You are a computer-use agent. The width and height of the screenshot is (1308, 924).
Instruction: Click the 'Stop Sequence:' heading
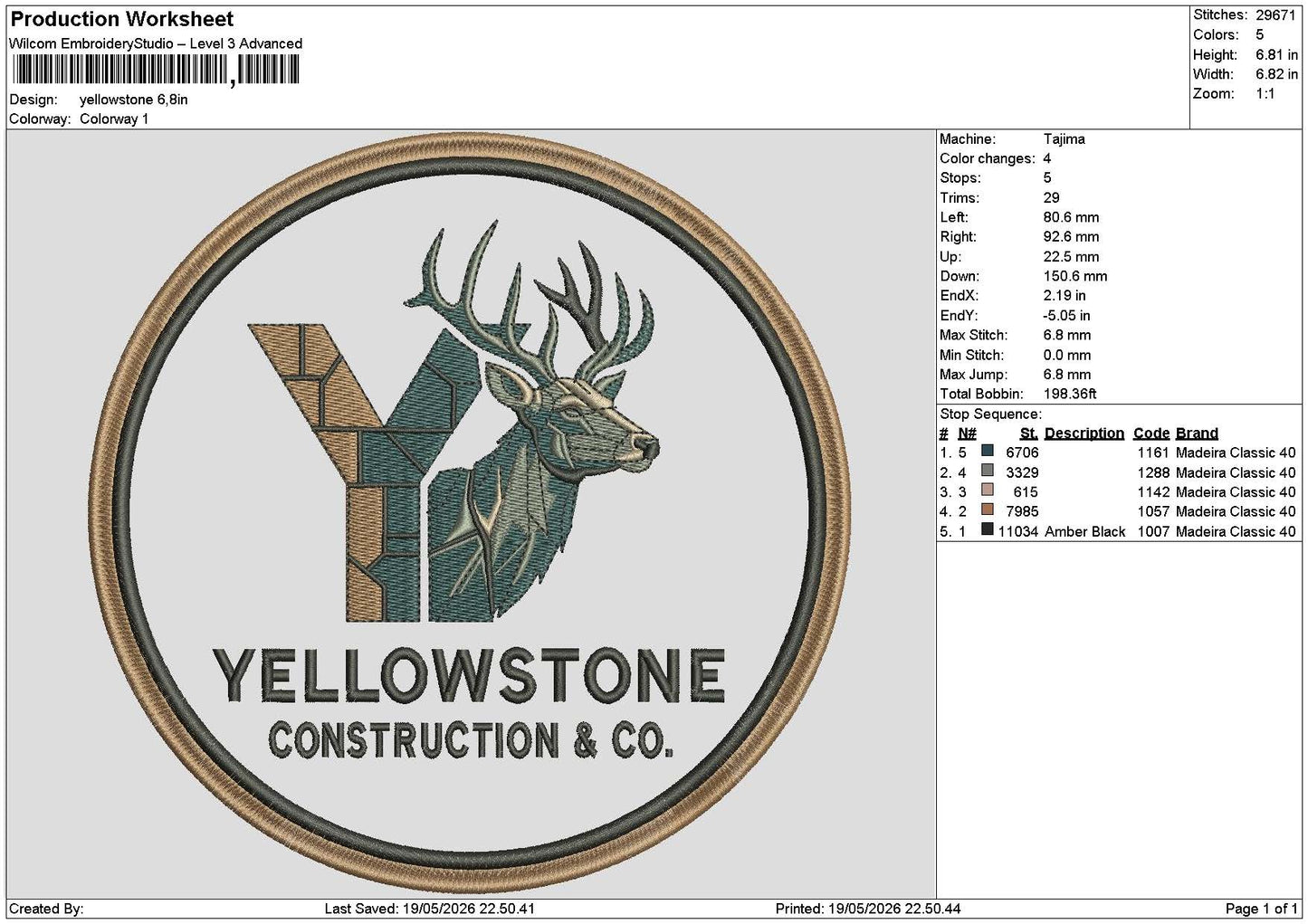[990, 414]
